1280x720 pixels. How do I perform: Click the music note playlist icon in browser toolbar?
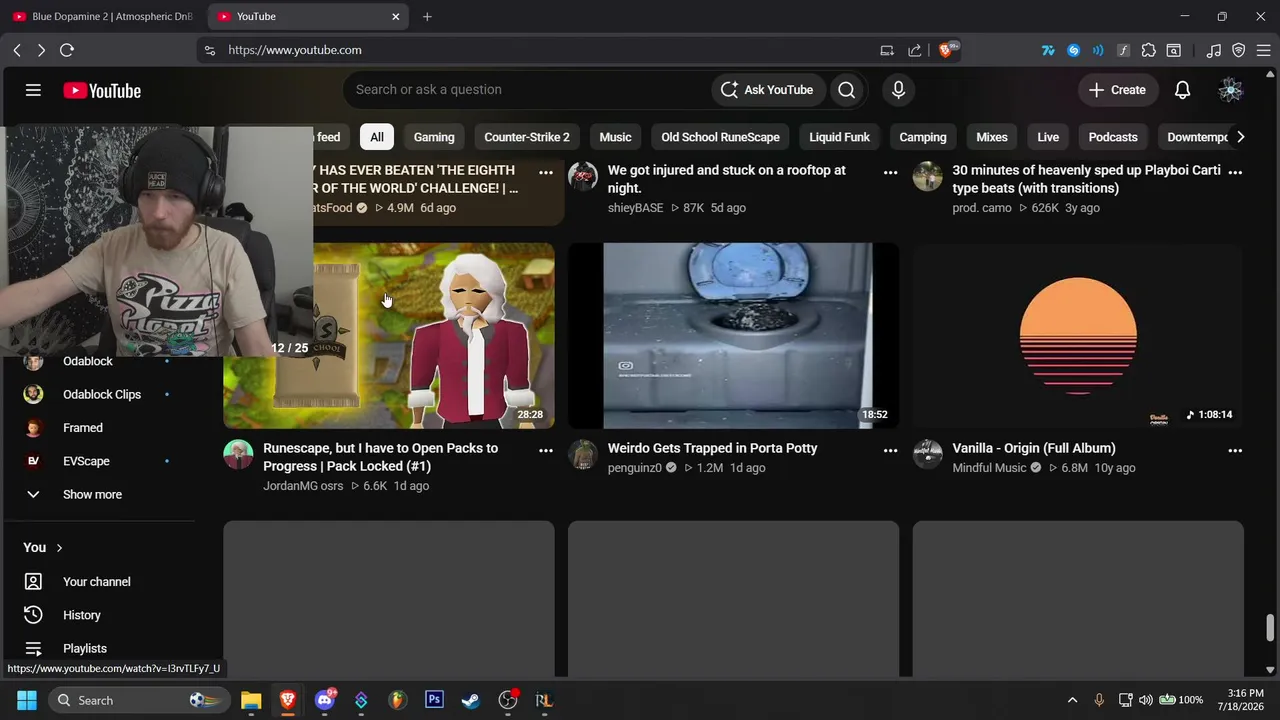coord(1213,50)
